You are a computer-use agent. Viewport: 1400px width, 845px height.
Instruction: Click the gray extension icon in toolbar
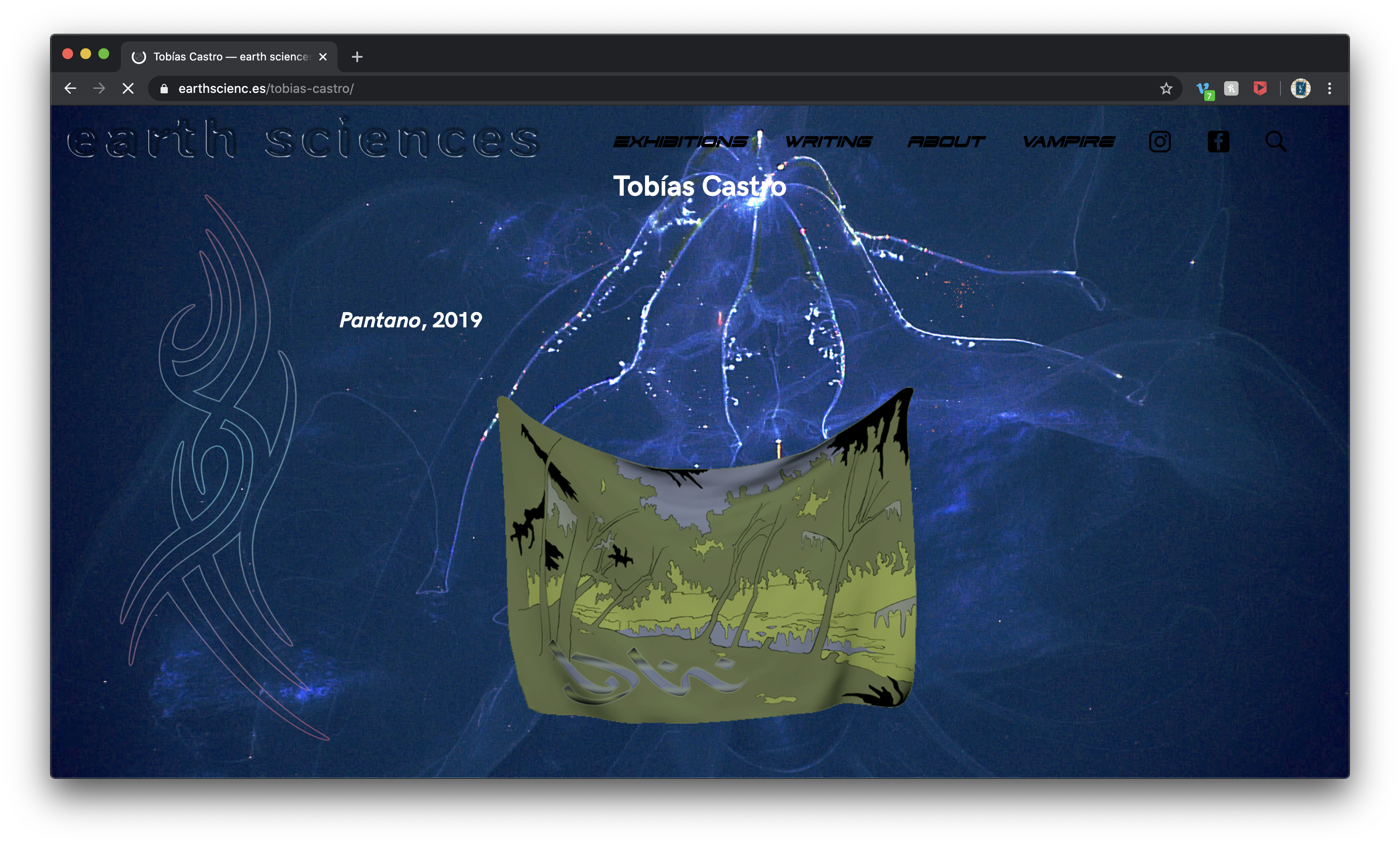1231,88
